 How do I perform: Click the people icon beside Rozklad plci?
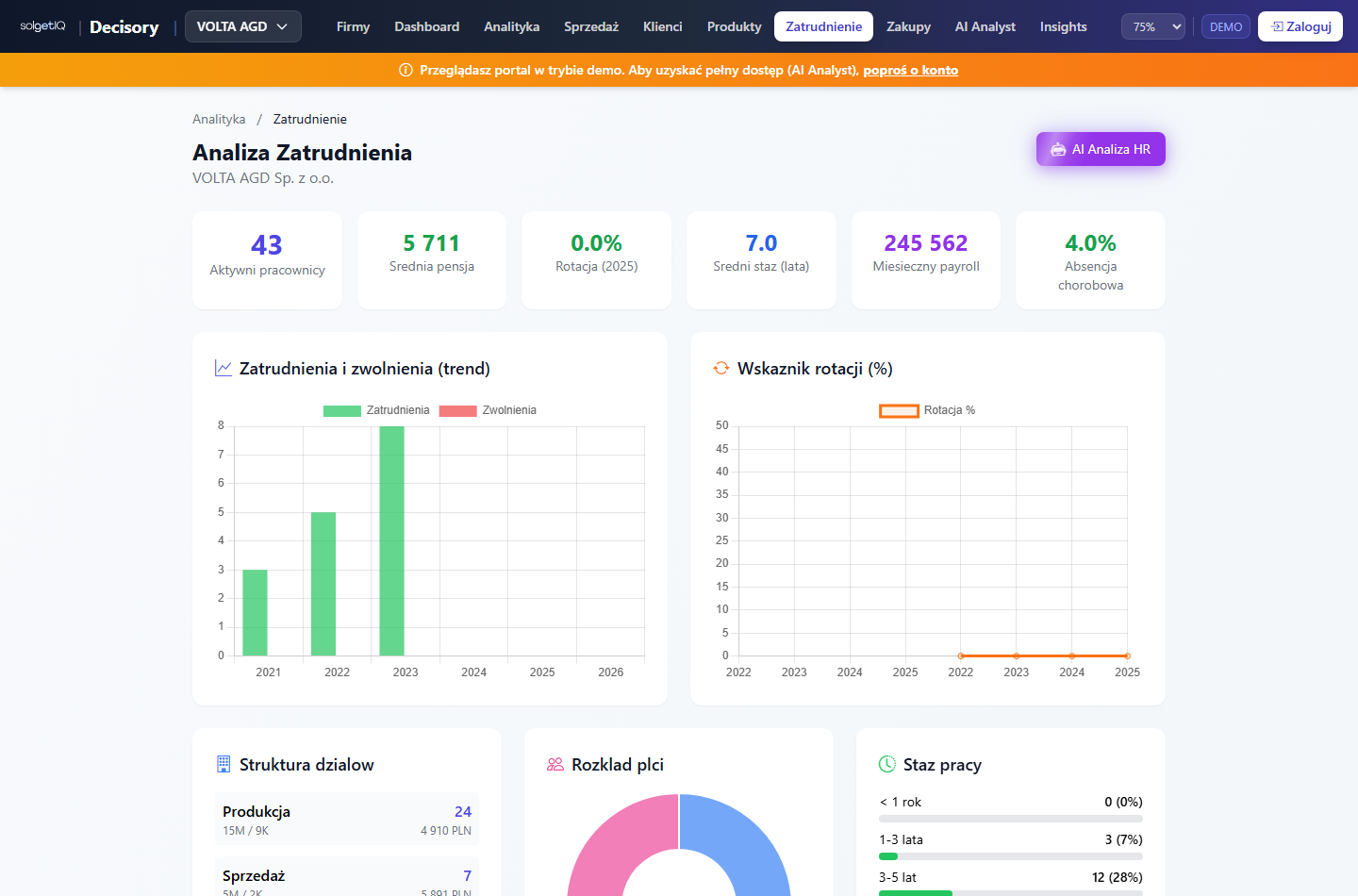555,764
